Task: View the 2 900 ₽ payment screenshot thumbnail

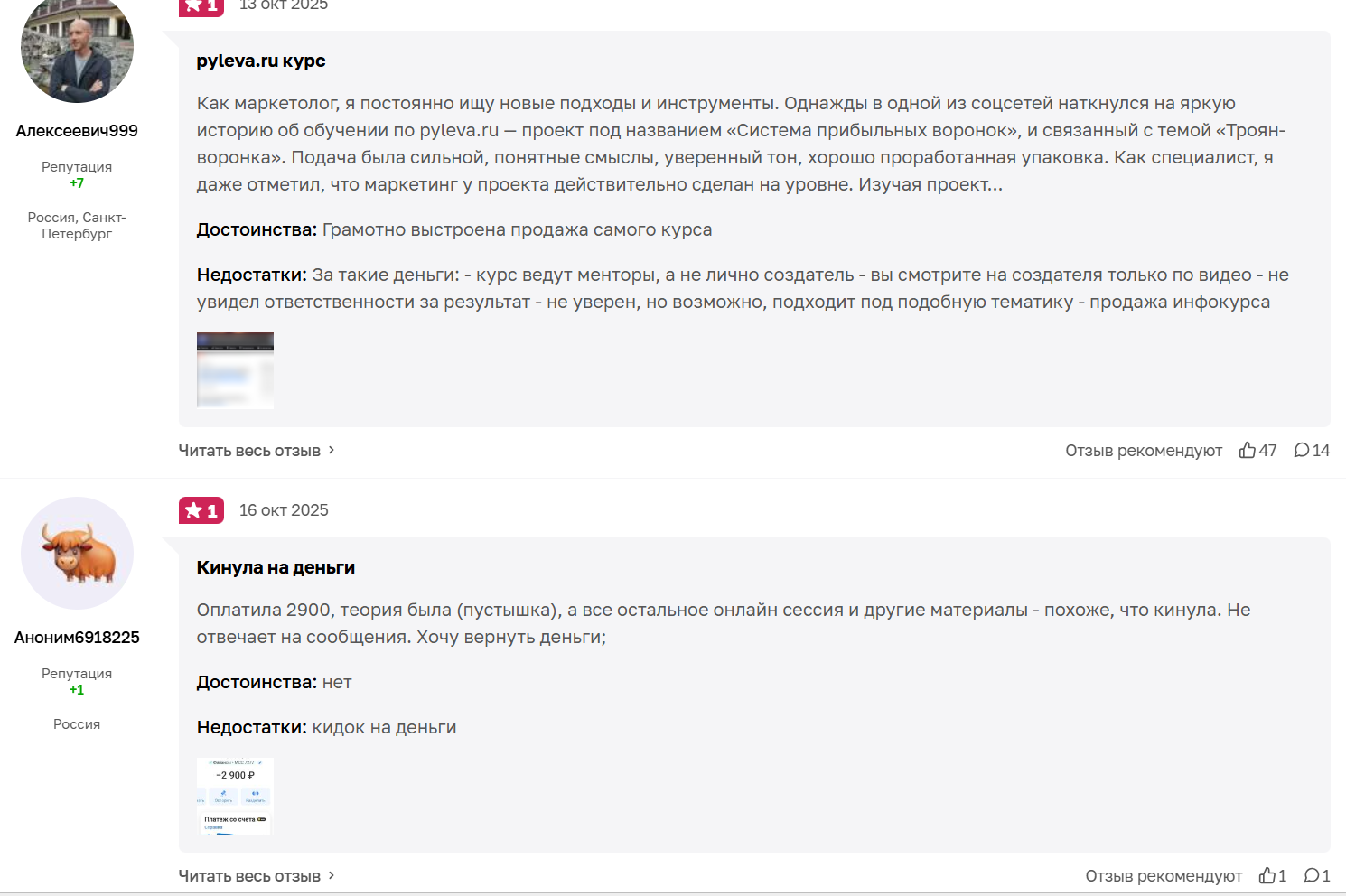Action: (x=235, y=796)
